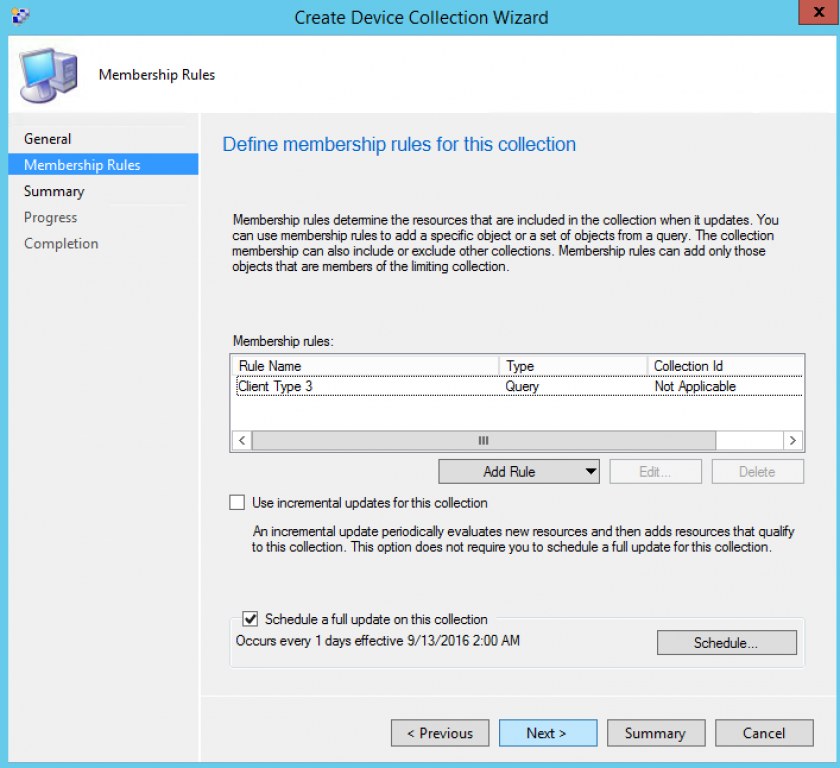Enable incremental updates for this collection
This screenshot has height=768, width=840.
click(236, 502)
